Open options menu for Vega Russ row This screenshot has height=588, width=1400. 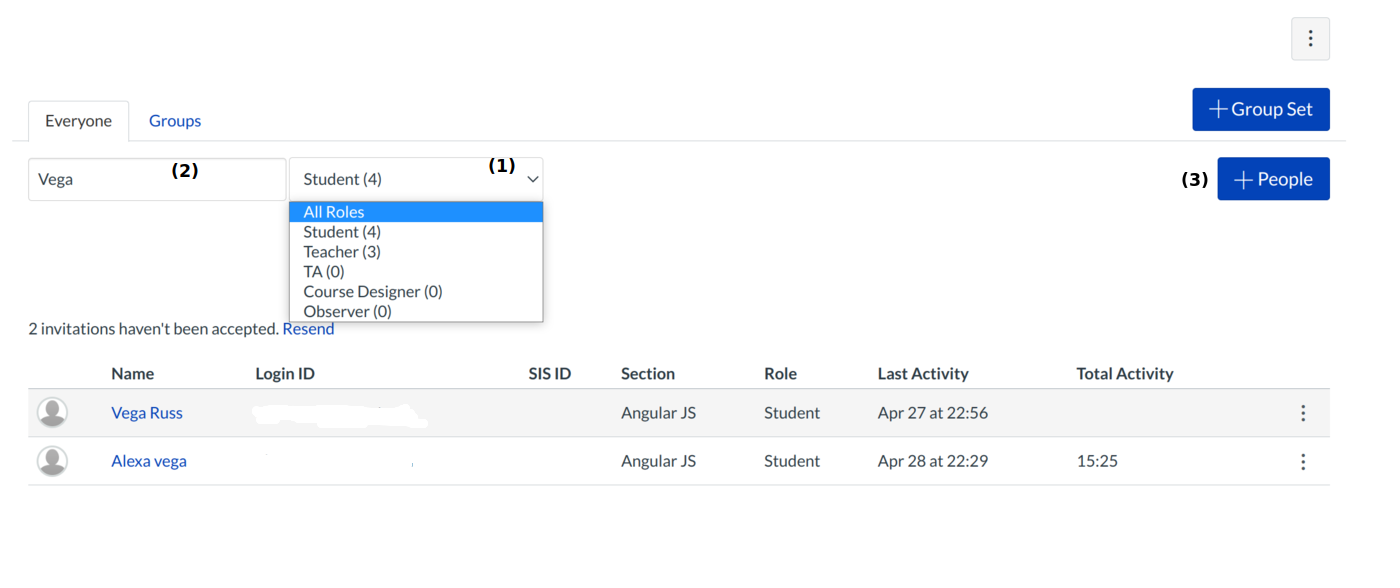(x=1303, y=413)
